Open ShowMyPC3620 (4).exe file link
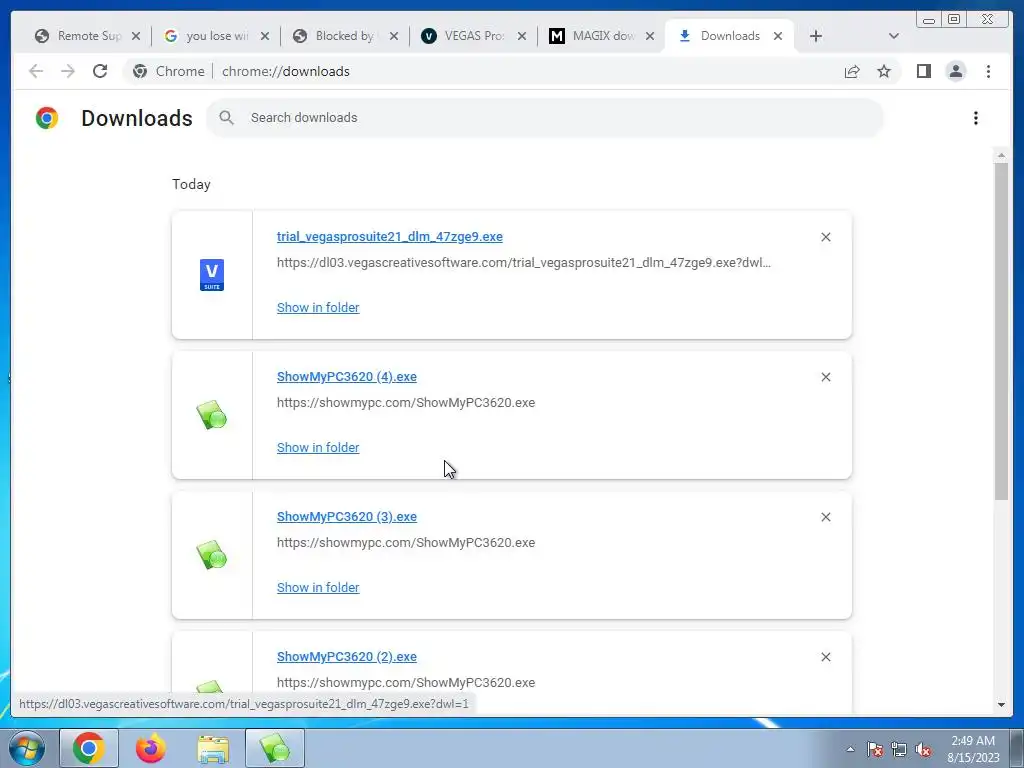 pos(347,376)
